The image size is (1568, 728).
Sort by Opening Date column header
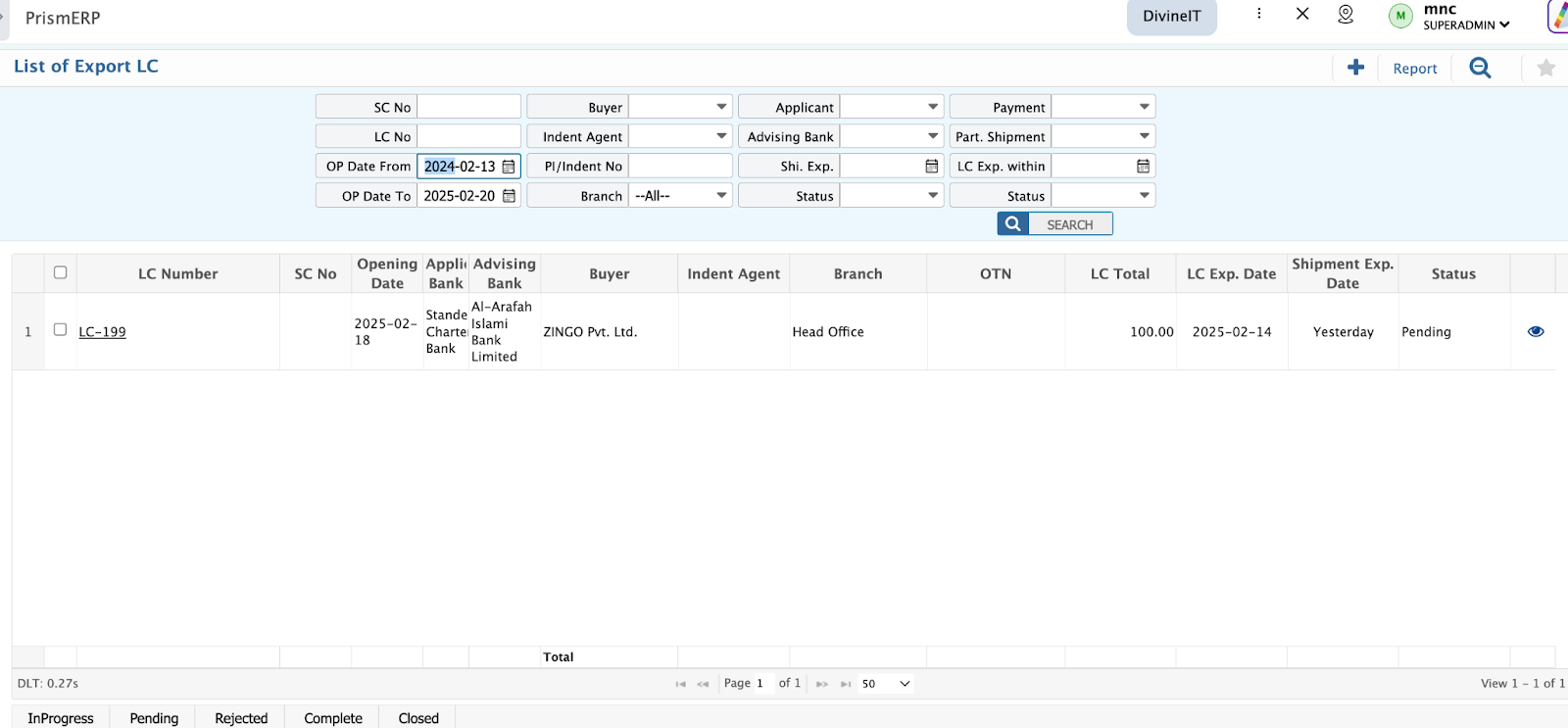387,273
